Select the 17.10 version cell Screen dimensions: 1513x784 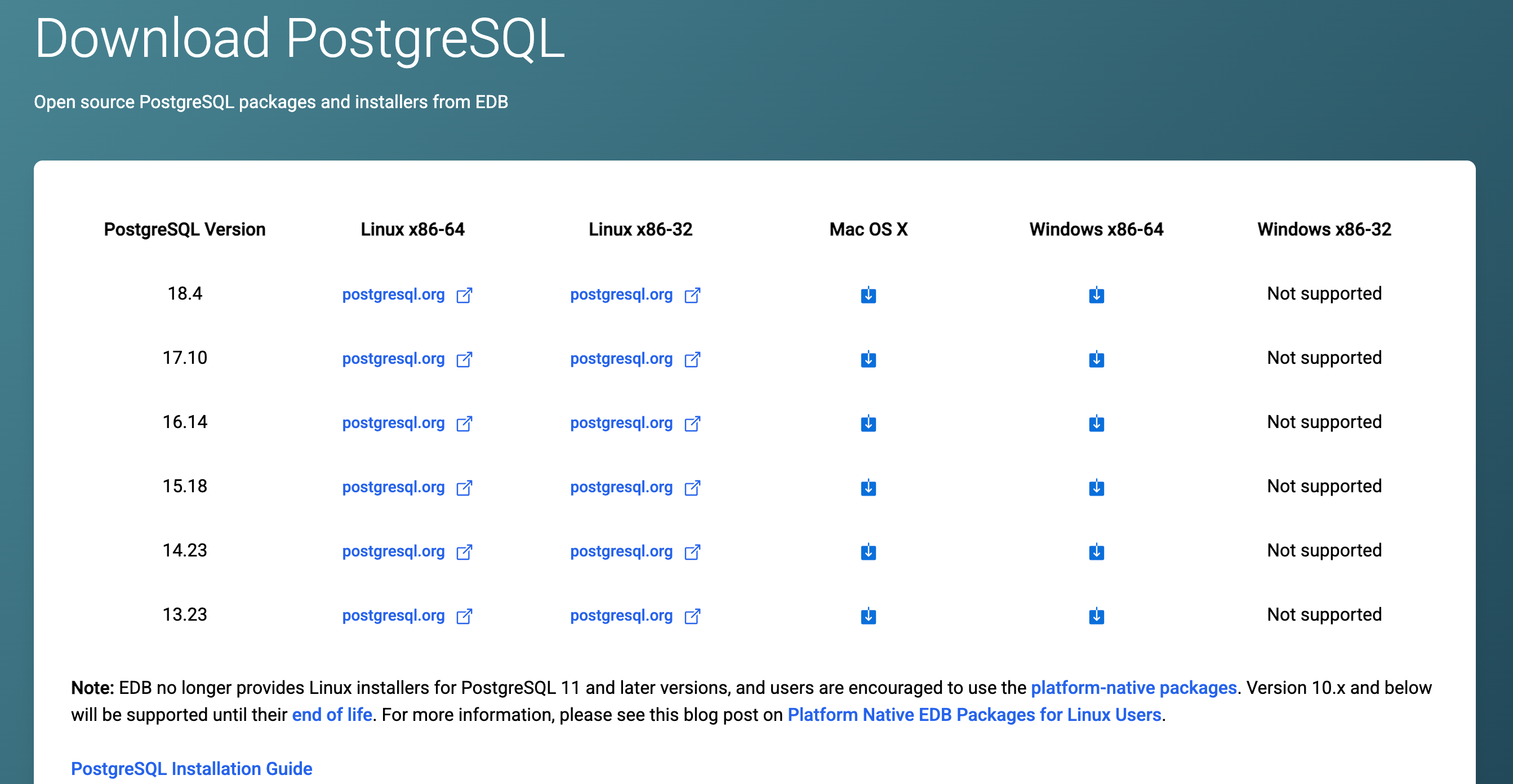coord(184,357)
